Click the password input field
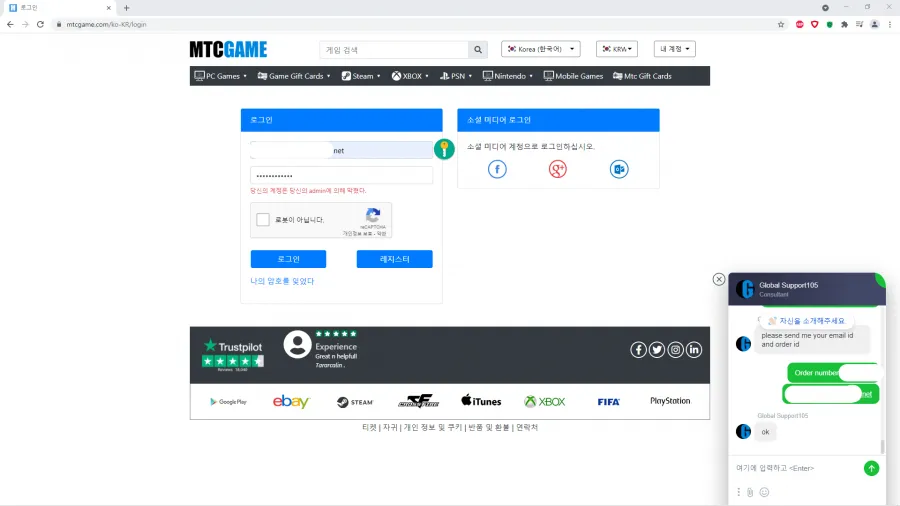The width and height of the screenshot is (900, 506). click(342, 176)
